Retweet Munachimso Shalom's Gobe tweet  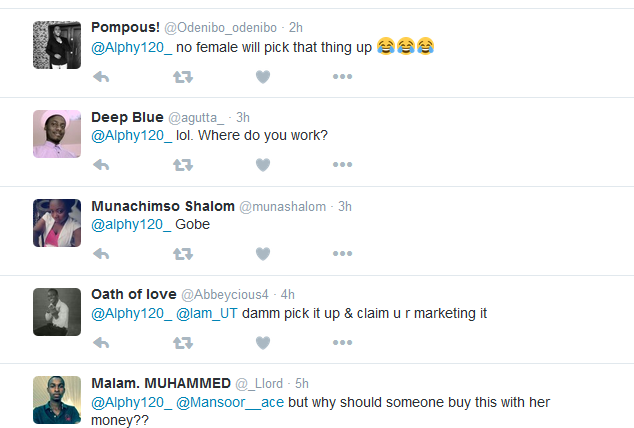(x=183, y=254)
